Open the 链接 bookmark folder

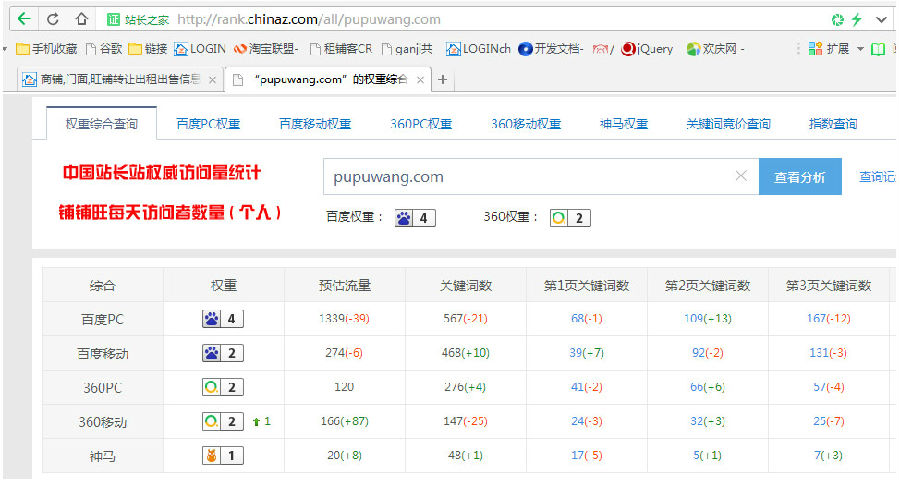click(x=148, y=49)
